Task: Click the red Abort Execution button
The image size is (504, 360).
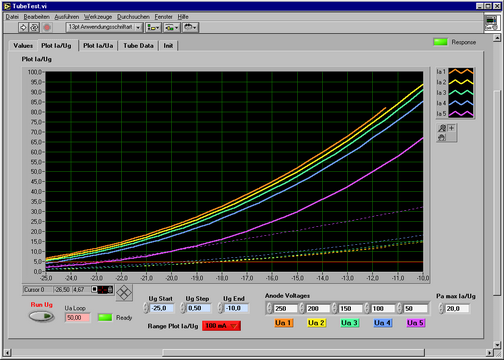Action: click(x=47, y=27)
